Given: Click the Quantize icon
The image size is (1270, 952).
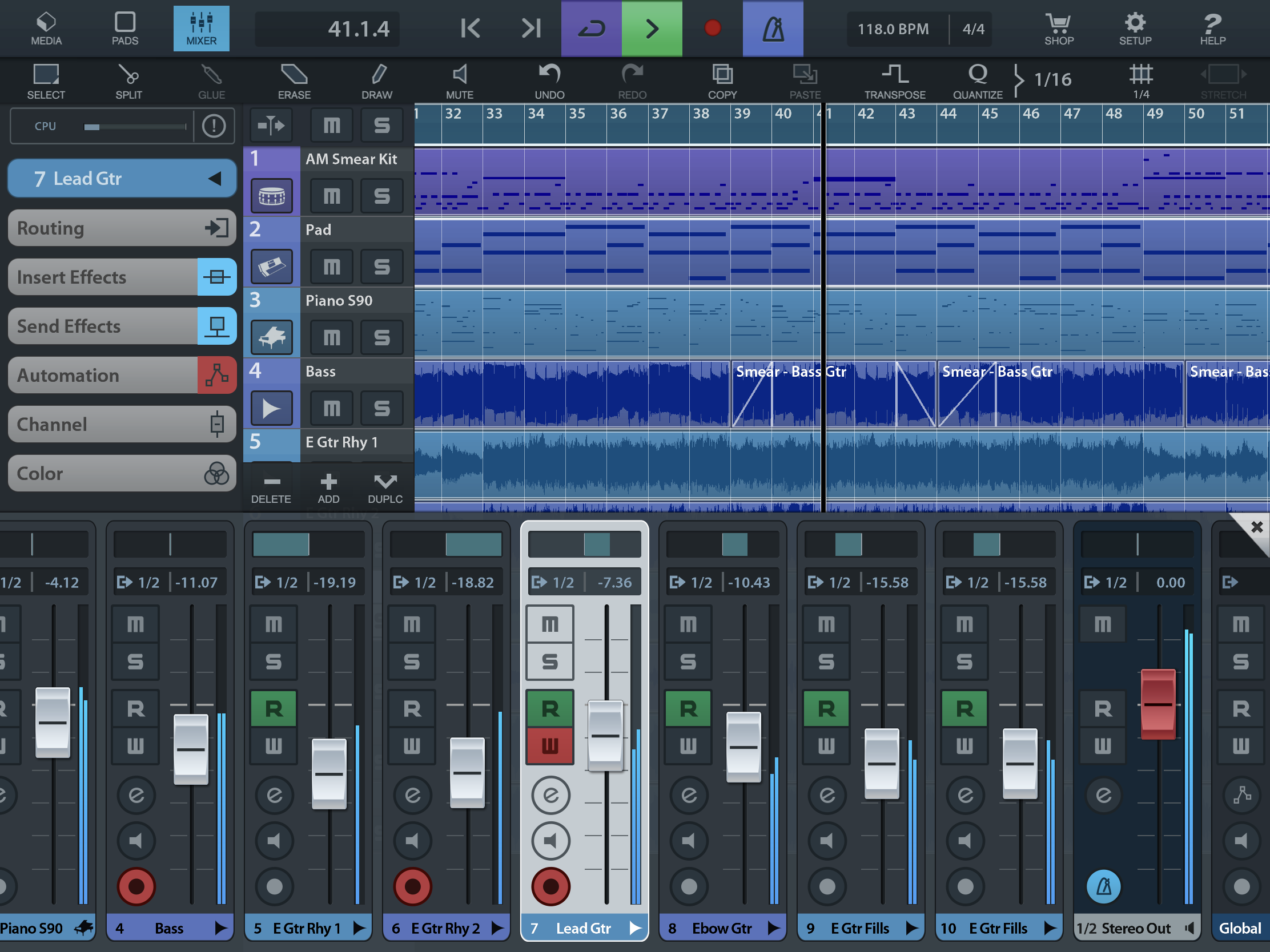Looking at the screenshot, I should (x=977, y=81).
